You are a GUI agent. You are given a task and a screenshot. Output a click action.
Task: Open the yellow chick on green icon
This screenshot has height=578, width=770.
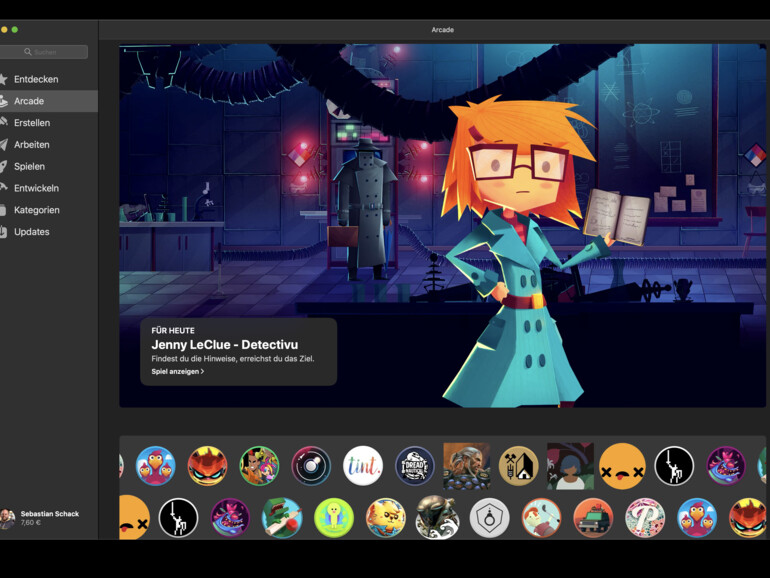click(333, 518)
